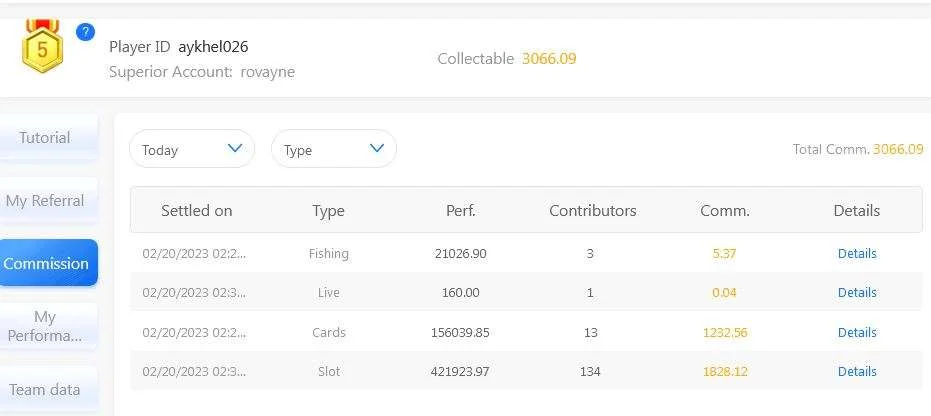Click the chevron arrow beside Today
Image resolution: width=931 pixels, height=416 pixels.
coord(235,148)
